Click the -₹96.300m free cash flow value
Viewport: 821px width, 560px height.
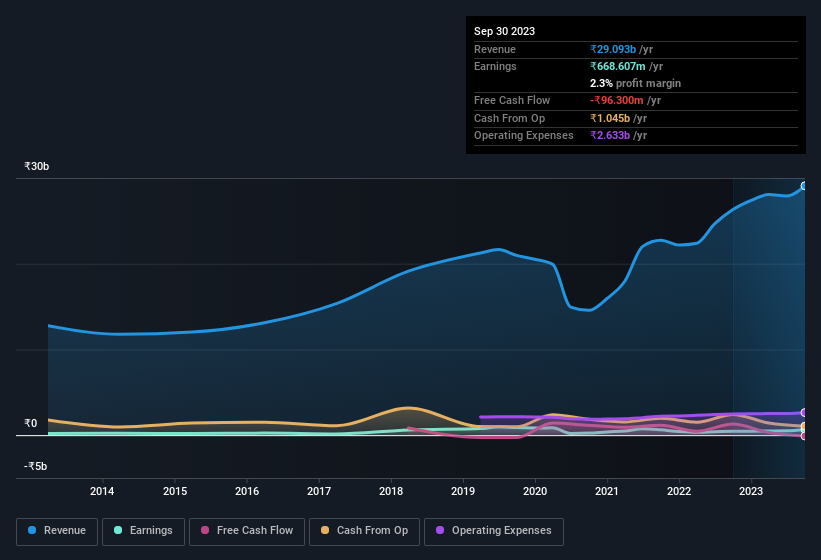[617, 100]
